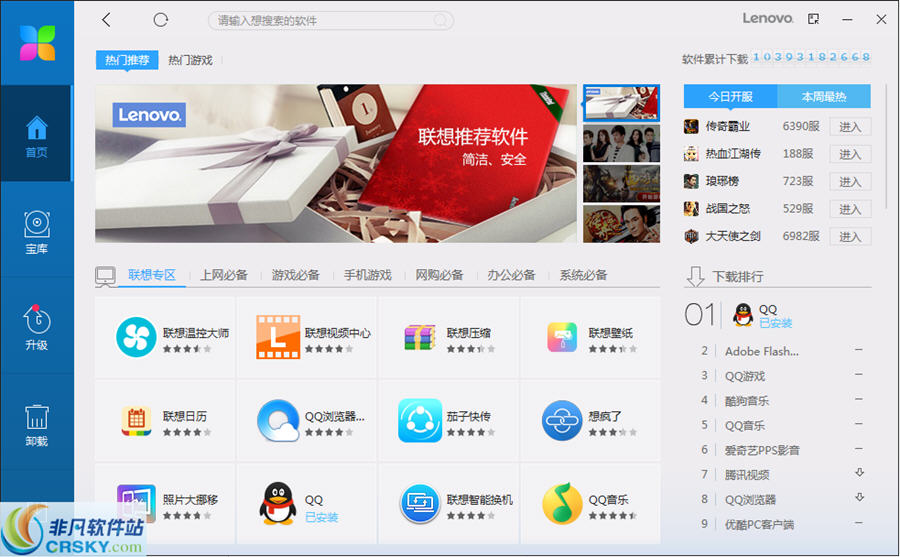Click 进入 for 热血江湖传
The width and height of the screenshot is (900, 557).
[x=850, y=154]
